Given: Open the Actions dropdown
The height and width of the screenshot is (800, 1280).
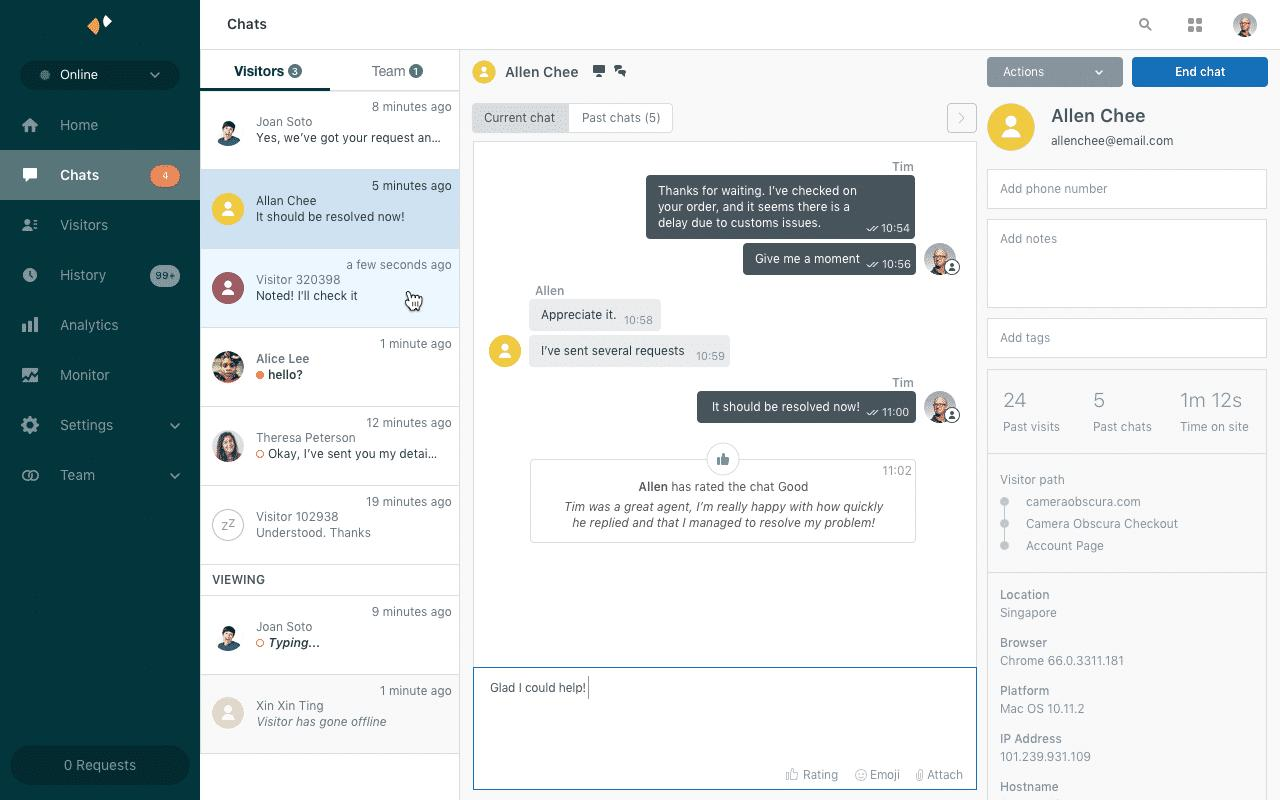Looking at the screenshot, I should click(x=1054, y=72).
